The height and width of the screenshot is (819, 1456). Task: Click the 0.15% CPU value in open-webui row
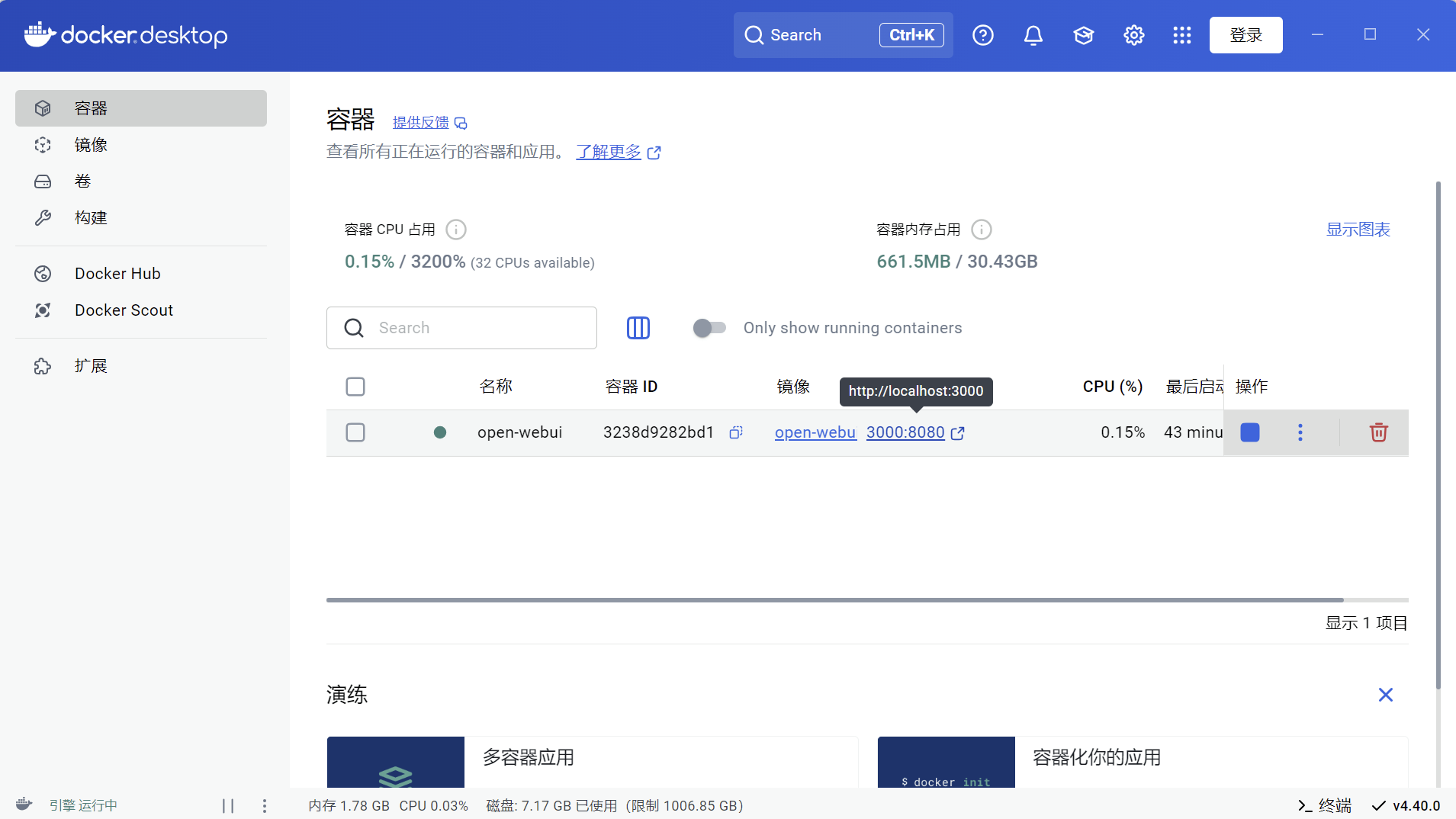pyautogui.click(x=1122, y=432)
